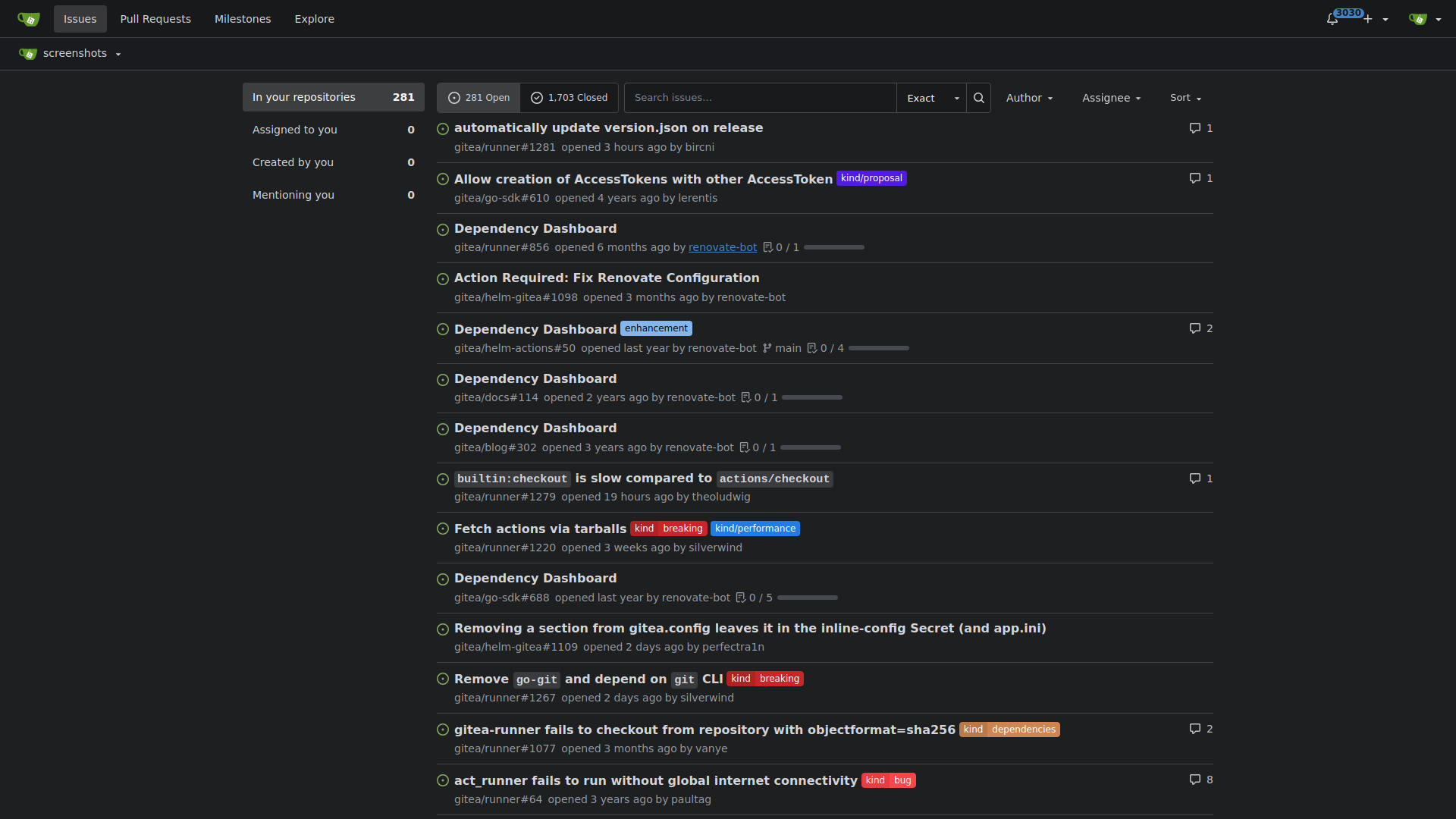Click open-issue icon beside Fetch actions via tarballs
Image resolution: width=1456 pixels, height=819 pixels.
443,529
